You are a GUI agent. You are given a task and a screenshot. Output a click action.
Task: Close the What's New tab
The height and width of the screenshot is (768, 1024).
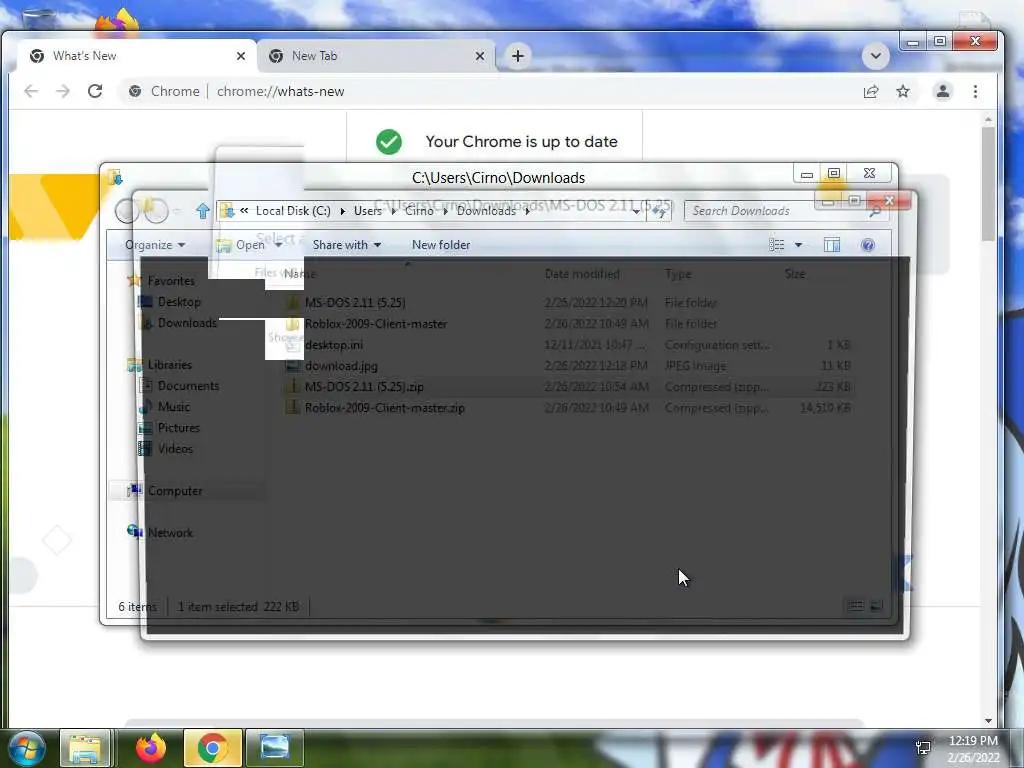(x=241, y=56)
